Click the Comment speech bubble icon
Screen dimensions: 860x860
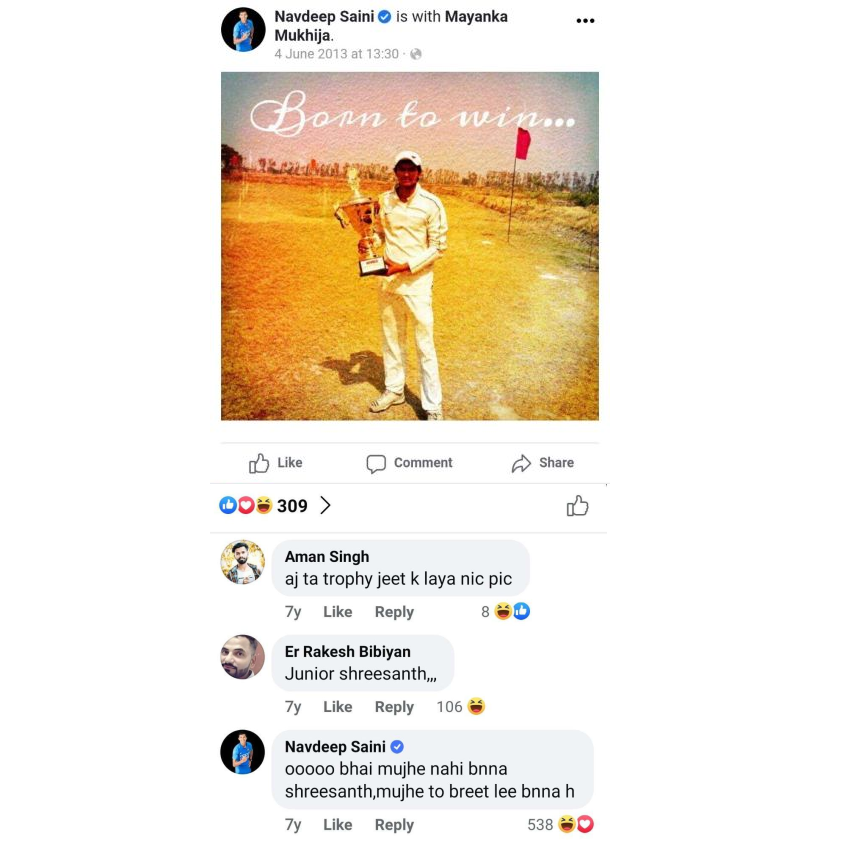[x=376, y=463]
